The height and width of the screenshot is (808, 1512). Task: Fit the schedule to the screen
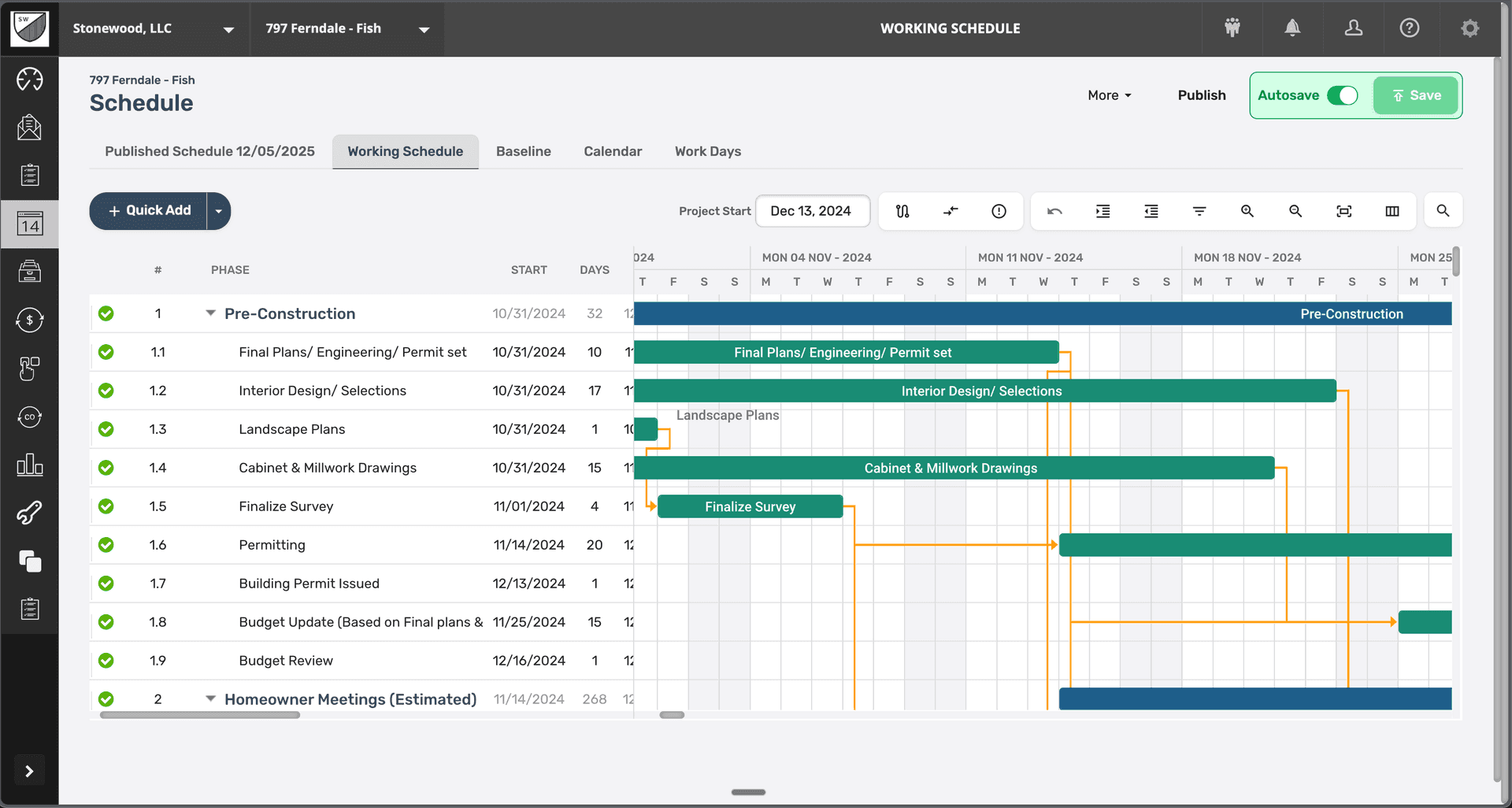[x=1344, y=211]
